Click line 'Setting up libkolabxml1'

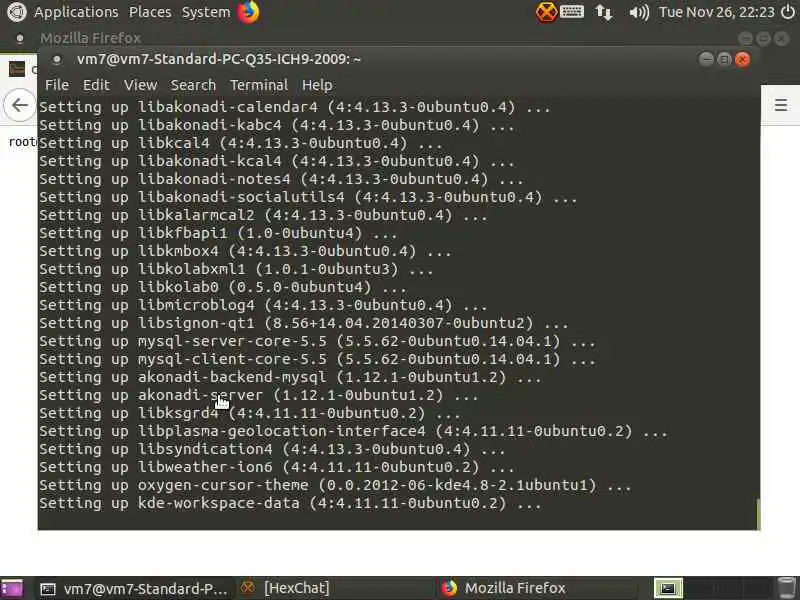(236, 269)
